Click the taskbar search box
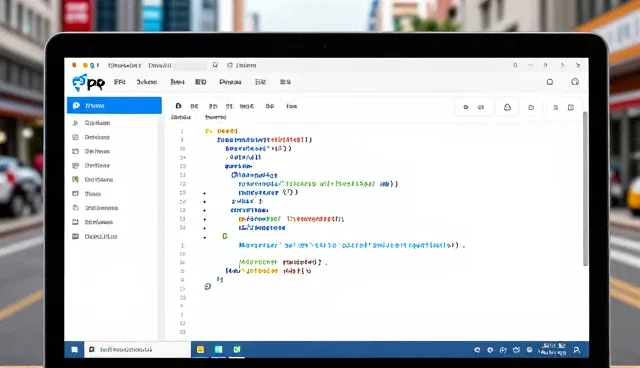Screen dimensions: 640x368 [x=137, y=350]
